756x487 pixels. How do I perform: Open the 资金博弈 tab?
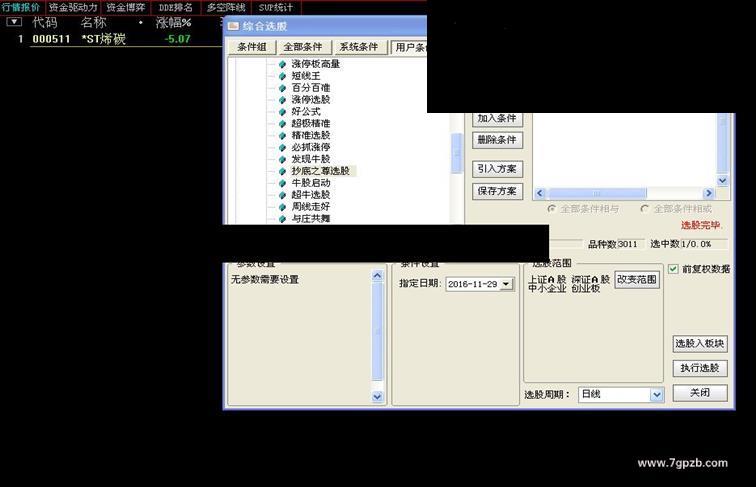pos(125,7)
